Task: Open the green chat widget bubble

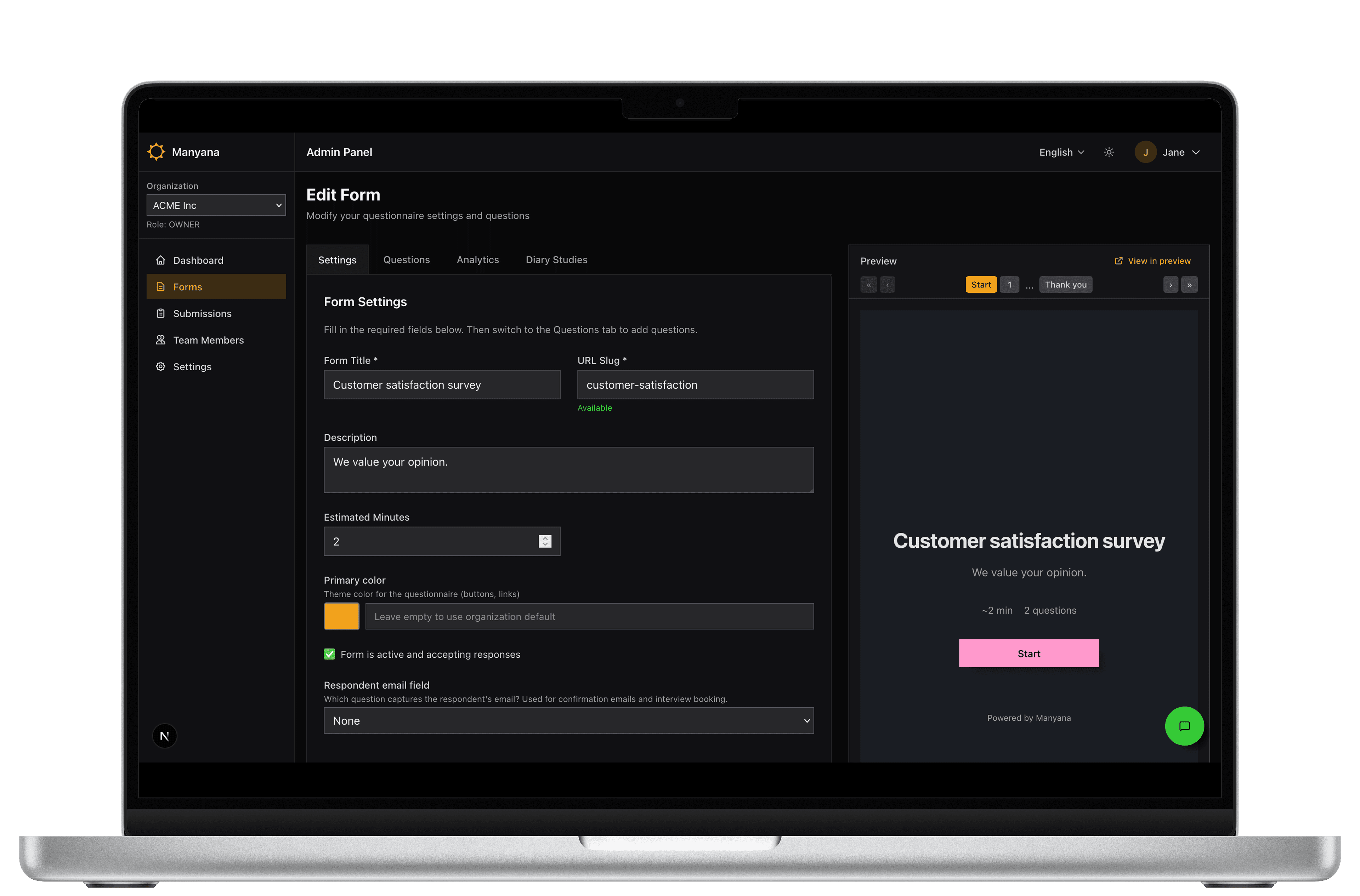Action: click(1184, 726)
